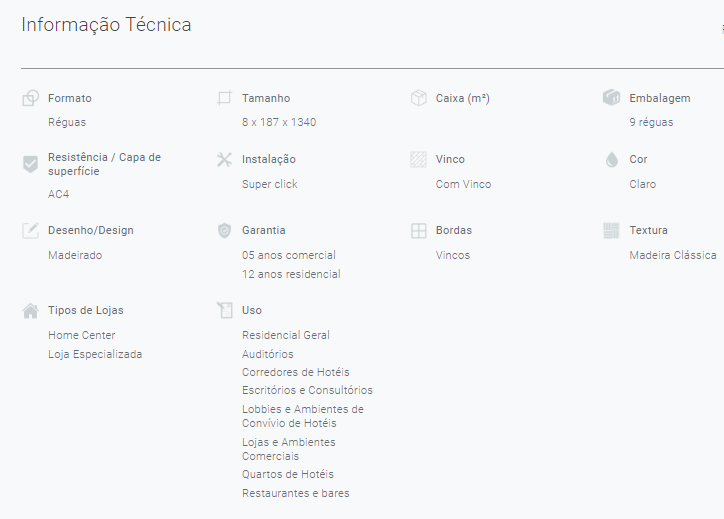Viewport: 724px width, 519px height.
Task: Click the Embalagem package icon
Action: pyautogui.click(x=611, y=97)
